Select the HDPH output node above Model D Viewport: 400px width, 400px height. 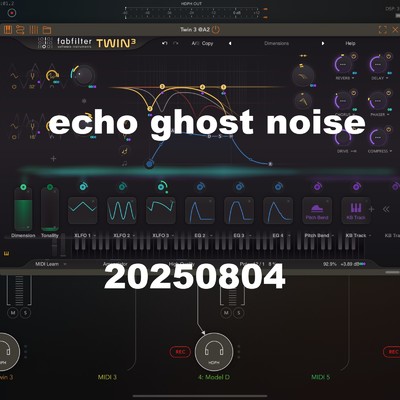(214, 352)
